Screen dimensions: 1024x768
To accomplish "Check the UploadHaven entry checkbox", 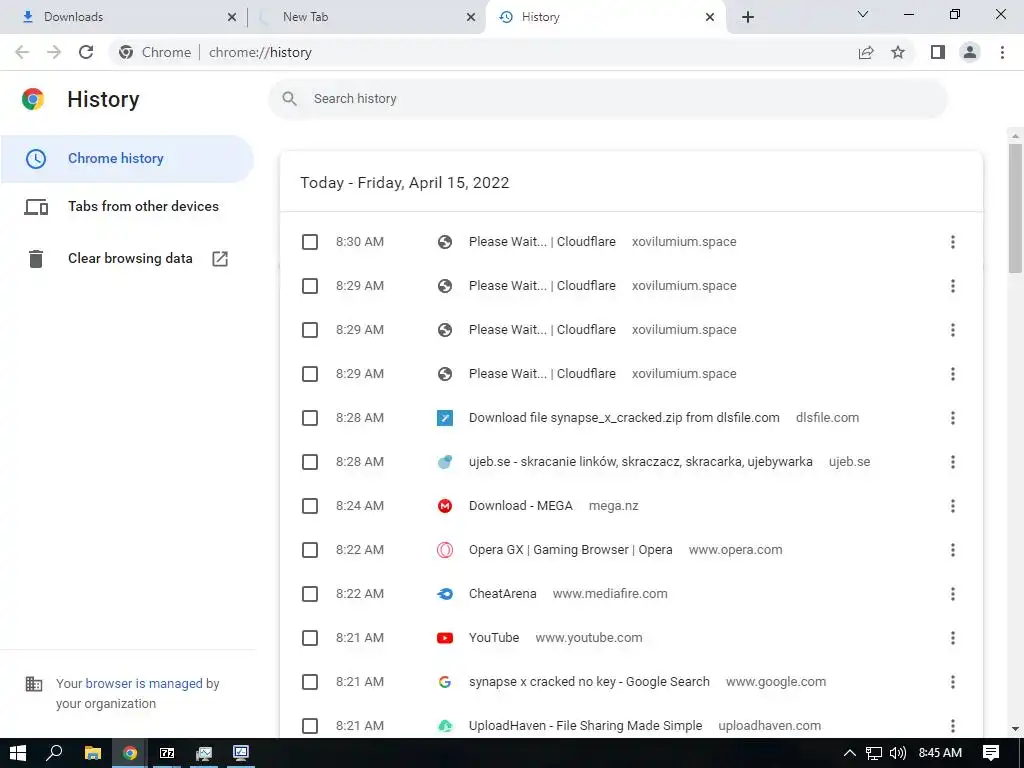I will (310, 726).
